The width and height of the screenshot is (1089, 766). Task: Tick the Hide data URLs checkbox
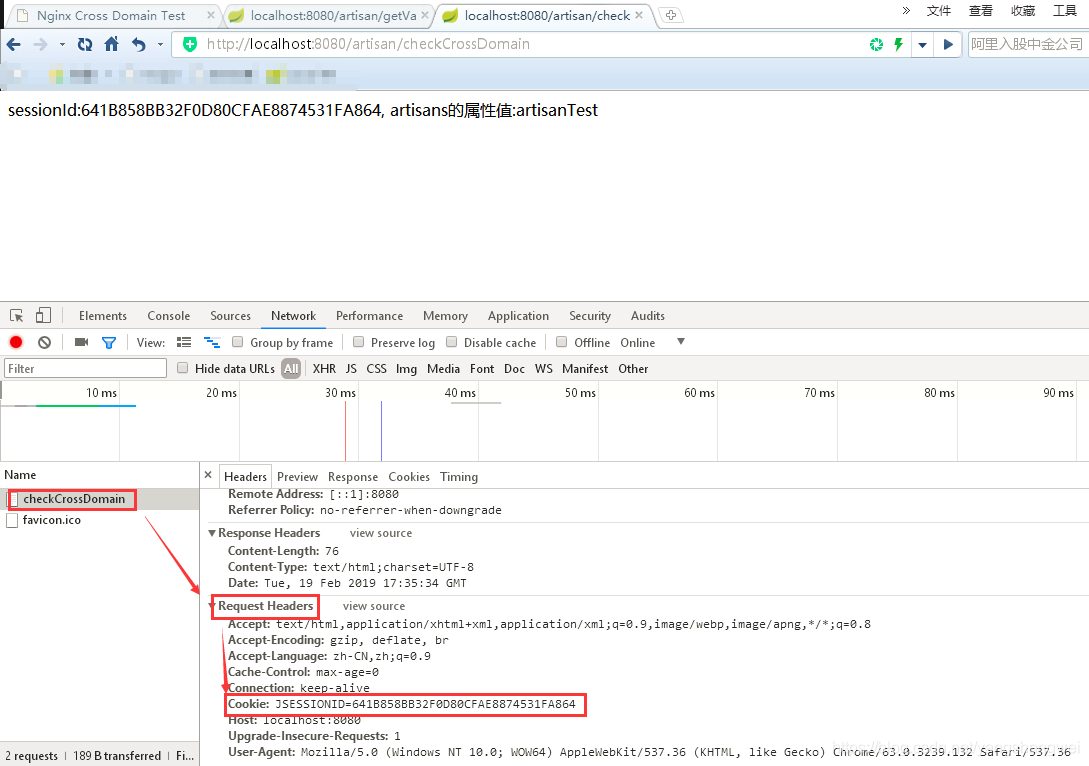click(x=183, y=368)
